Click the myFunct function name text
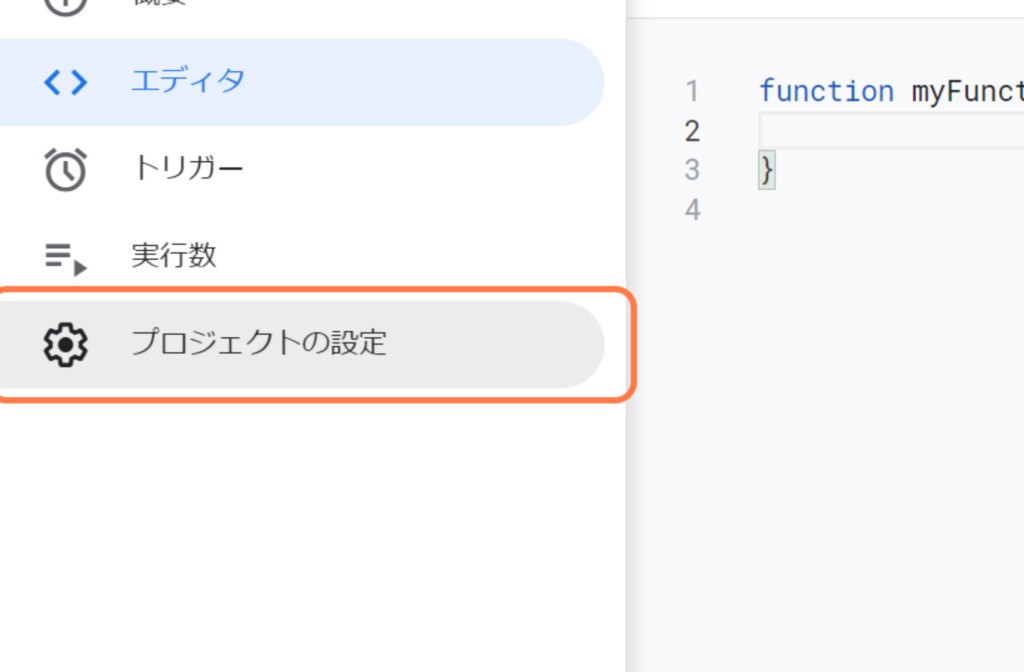Screen dimensions: 1024x672 [x=968, y=91]
